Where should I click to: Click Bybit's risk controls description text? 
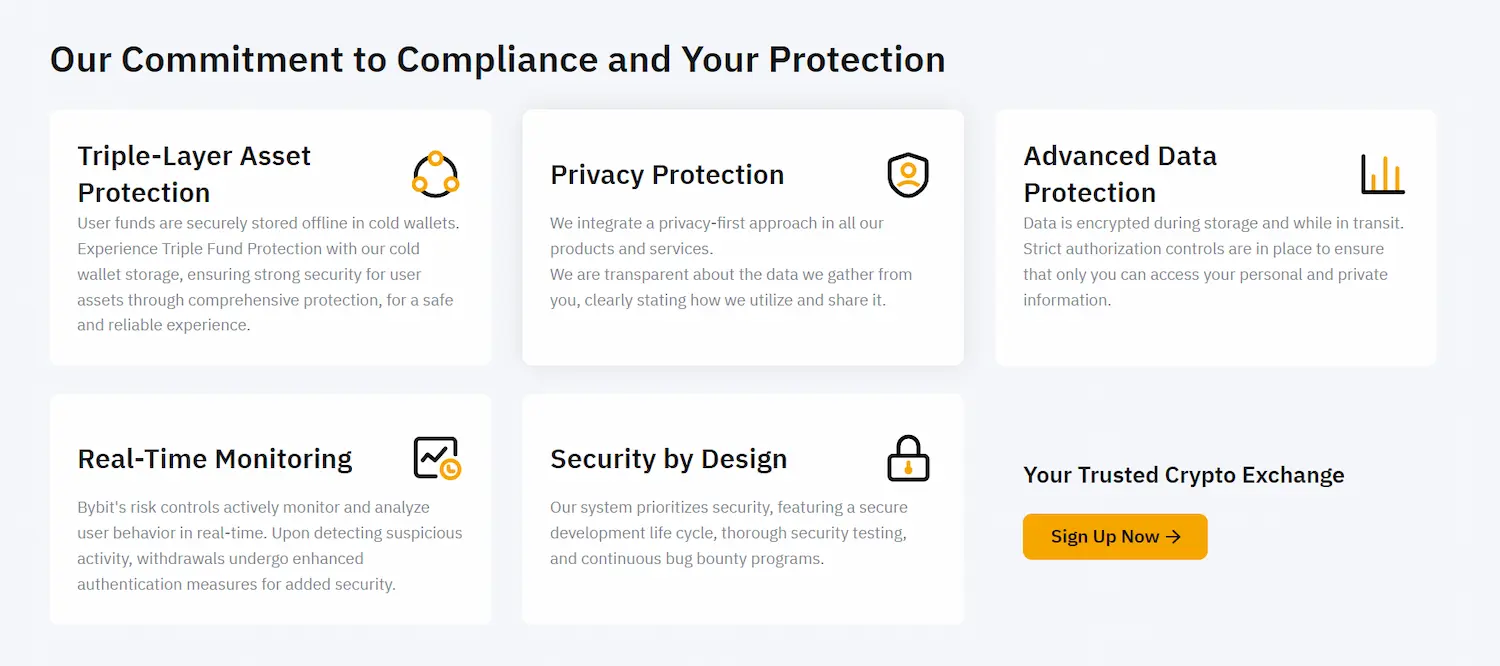(x=269, y=545)
